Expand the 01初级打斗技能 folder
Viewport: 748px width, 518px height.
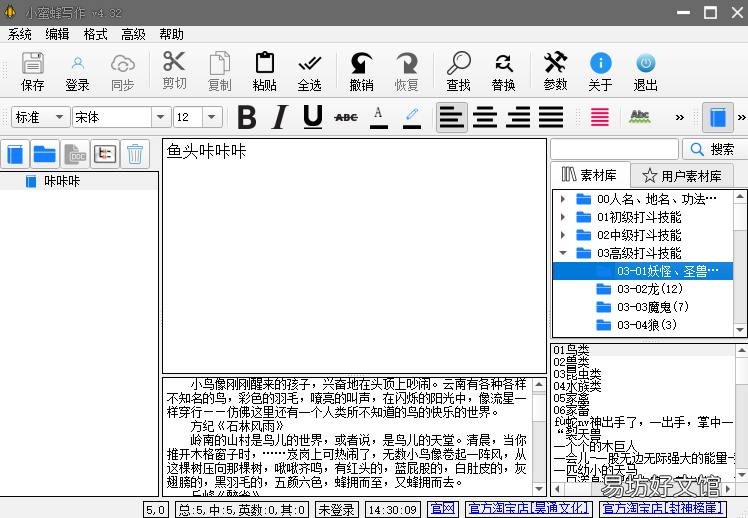pos(563,217)
